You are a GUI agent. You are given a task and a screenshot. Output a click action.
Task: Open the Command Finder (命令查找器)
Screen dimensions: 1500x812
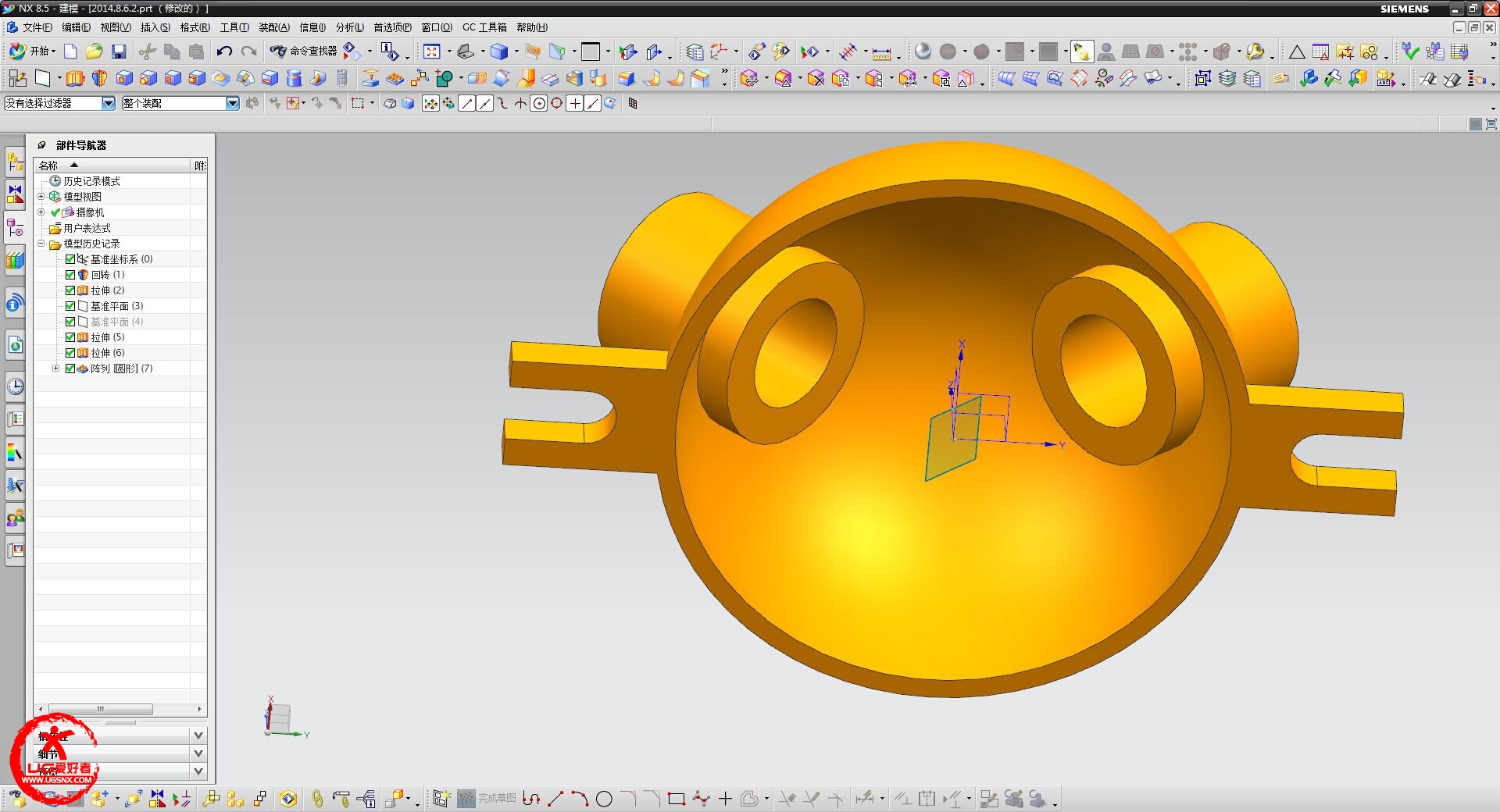tap(303, 52)
